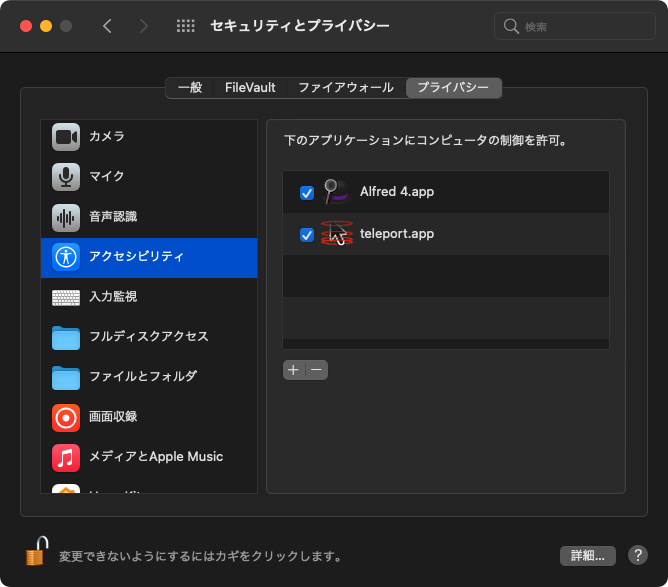Select フルディスクアクセス text in list

click(x=149, y=337)
